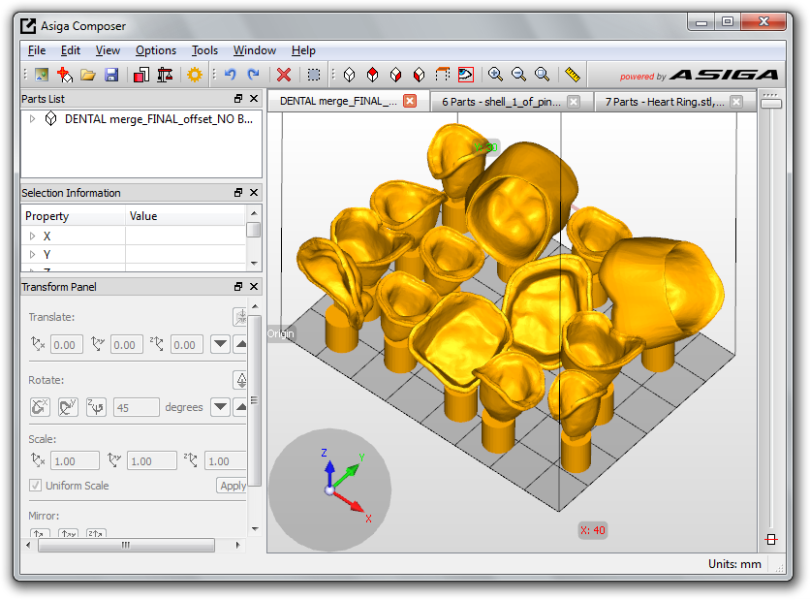This screenshot has width=810, height=600.
Task: Click the support generation icon in toolbar
Action: (165, 75)
